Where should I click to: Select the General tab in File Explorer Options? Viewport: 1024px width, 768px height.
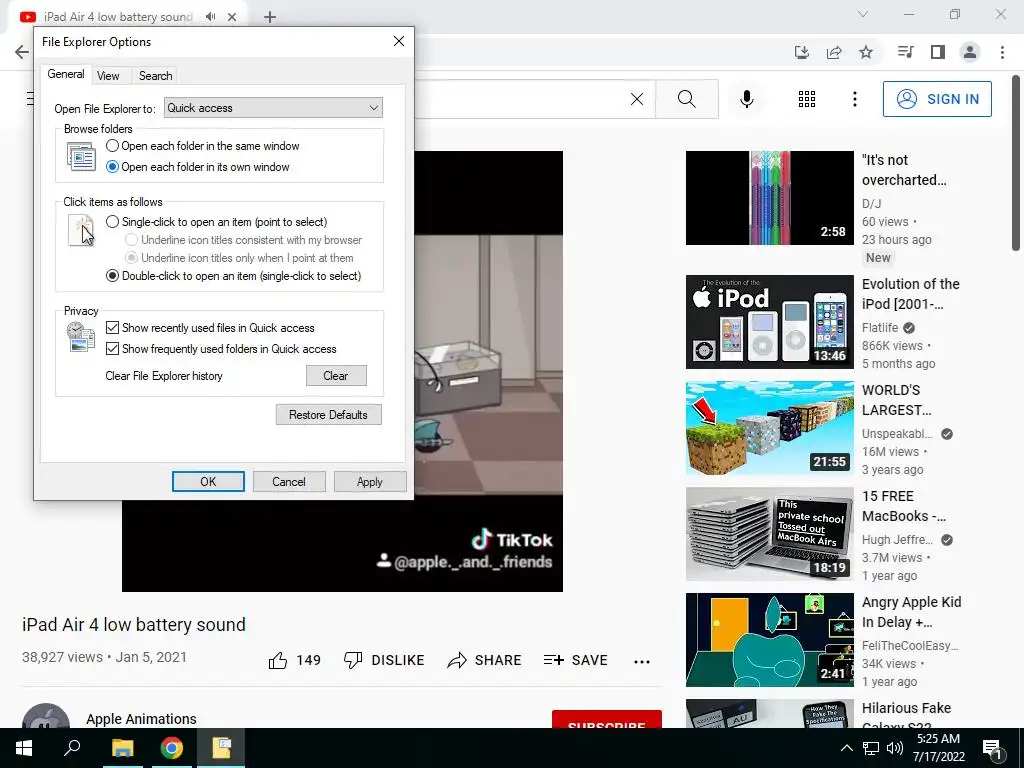point(65,74)
